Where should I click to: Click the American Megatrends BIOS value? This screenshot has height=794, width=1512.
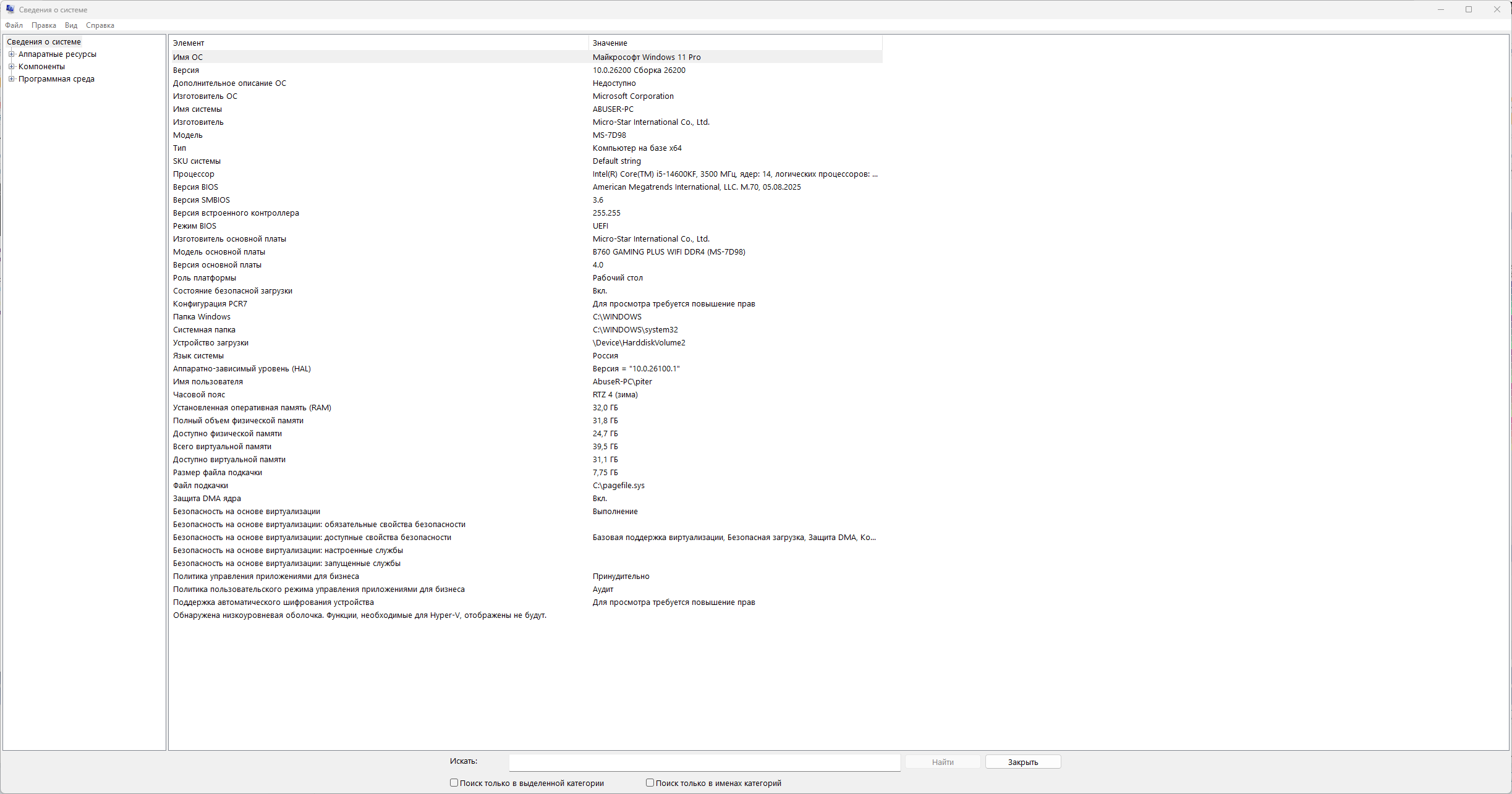point(697,187)
